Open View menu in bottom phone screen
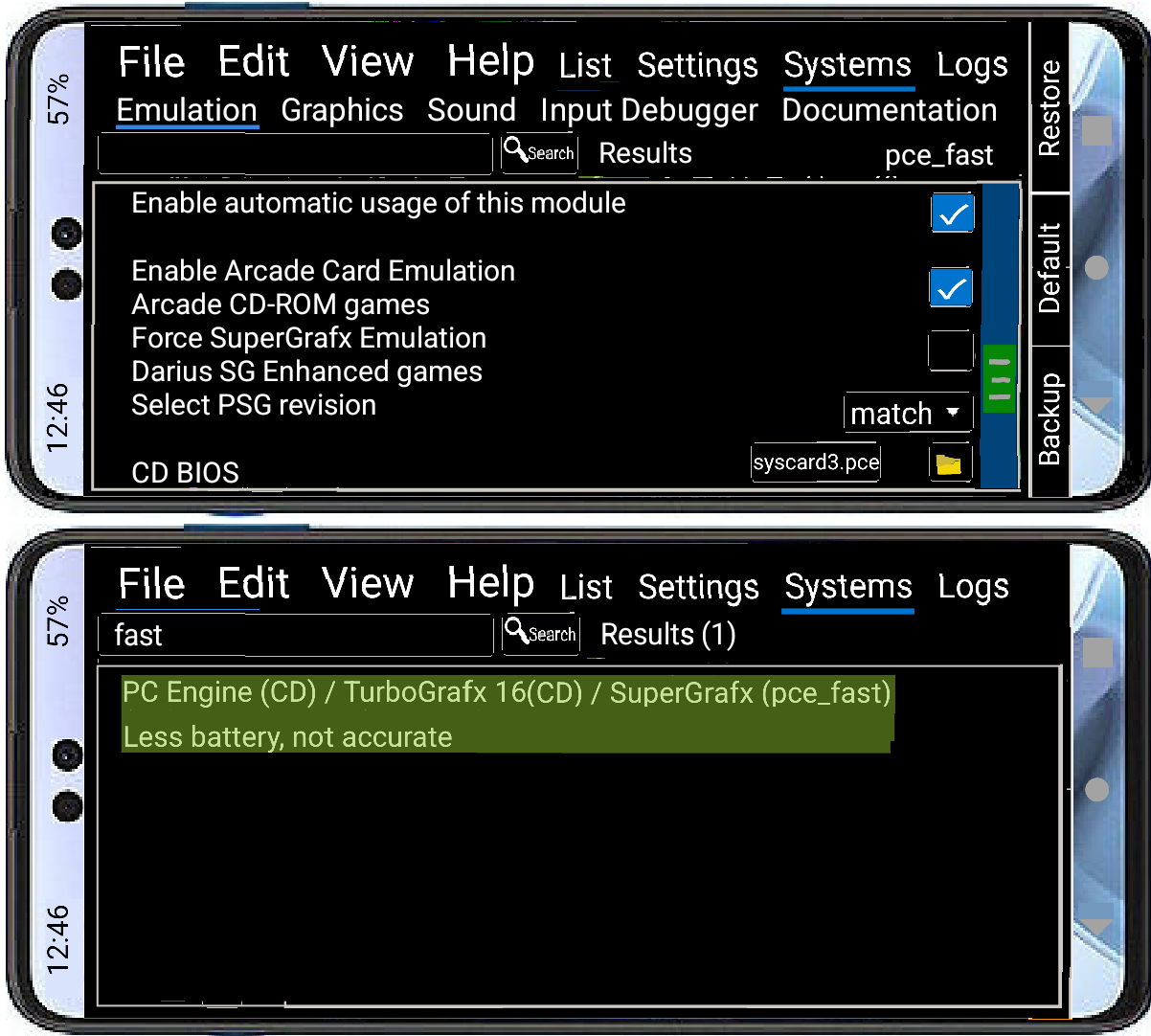 click(x=368, y=583)
